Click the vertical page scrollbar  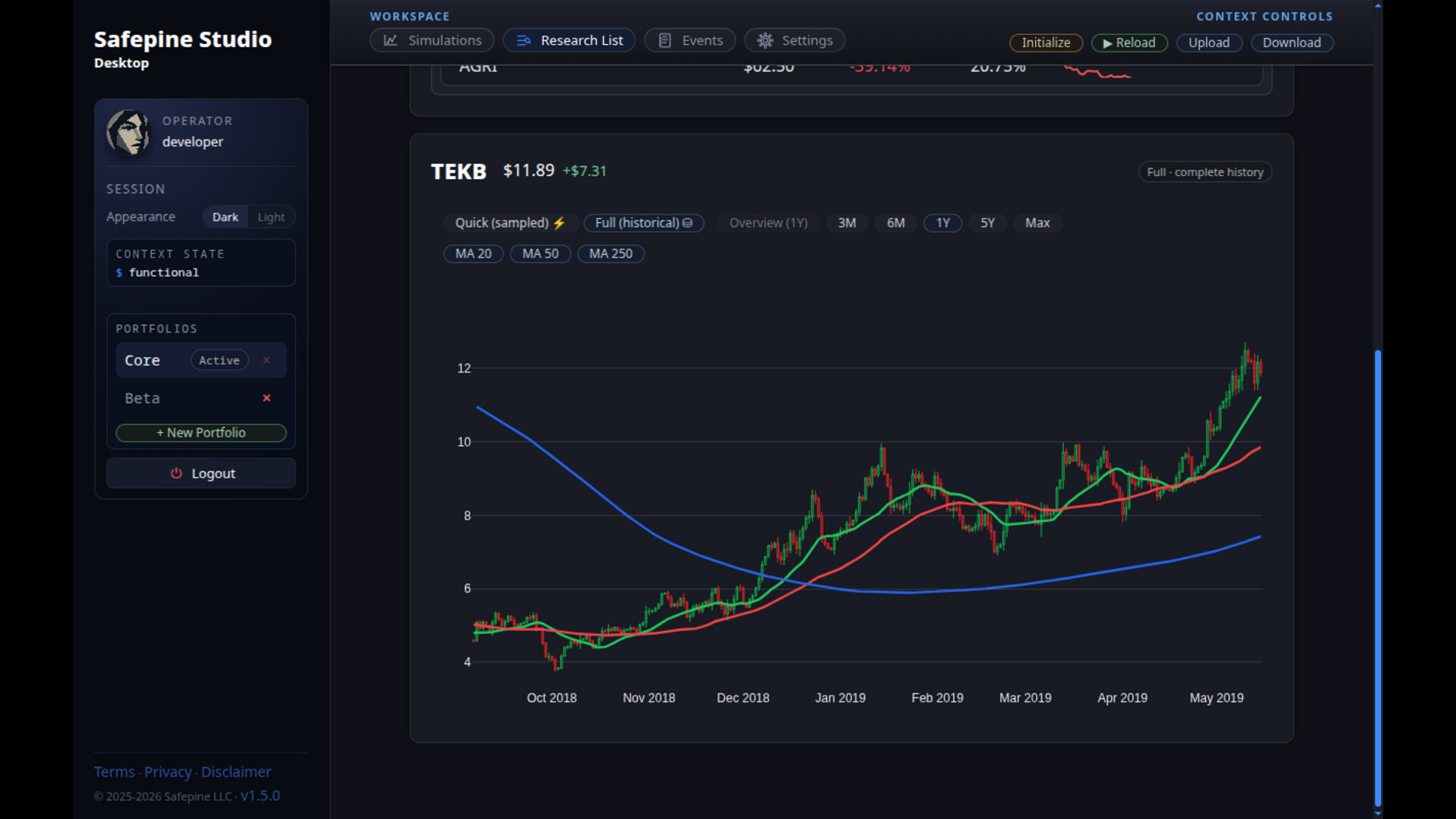[x=1378, y=576]
